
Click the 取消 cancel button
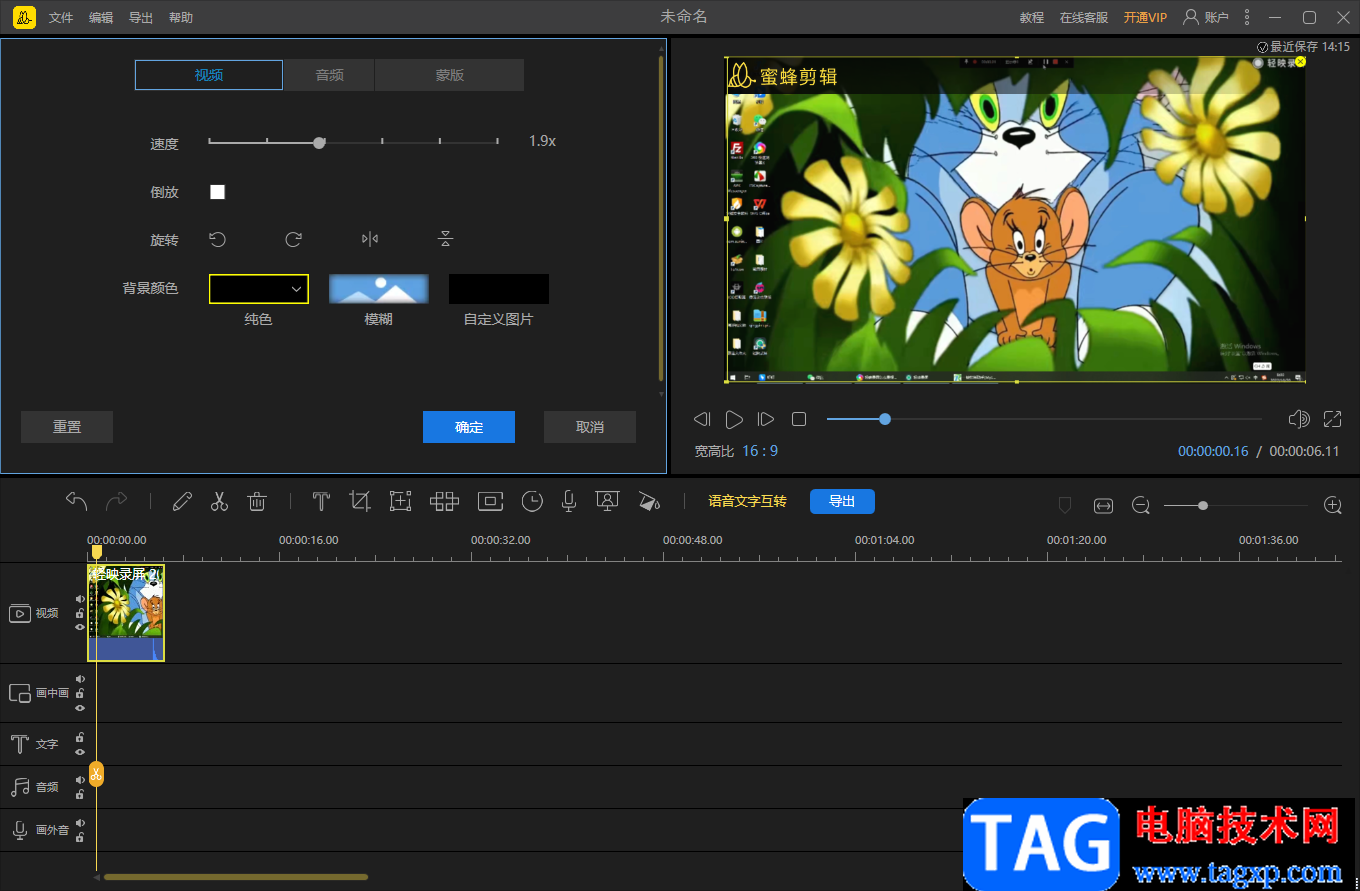click(x=590, y=427)
